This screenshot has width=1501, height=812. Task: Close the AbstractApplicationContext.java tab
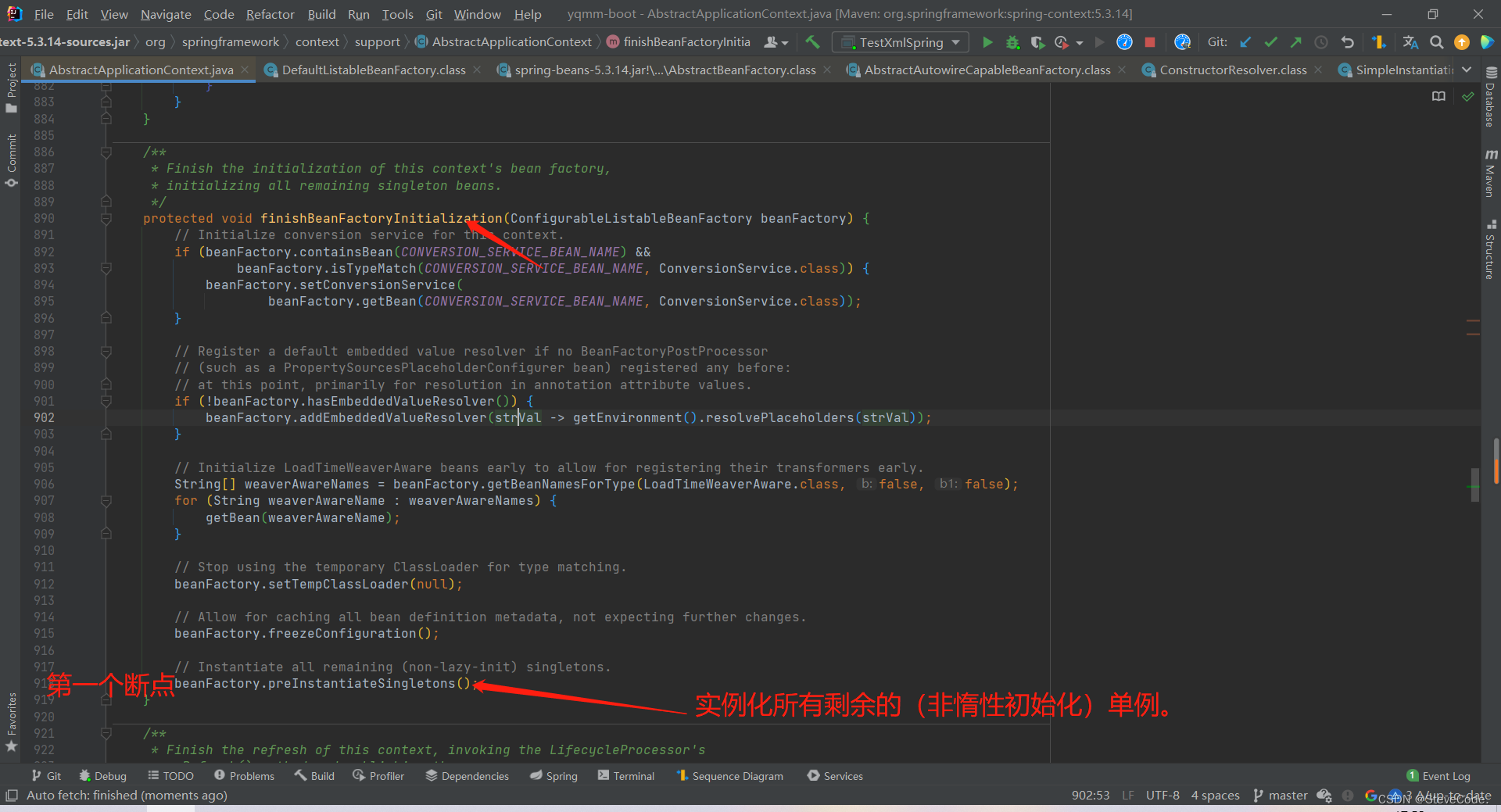pyautogui.click(x=245, y=70)
